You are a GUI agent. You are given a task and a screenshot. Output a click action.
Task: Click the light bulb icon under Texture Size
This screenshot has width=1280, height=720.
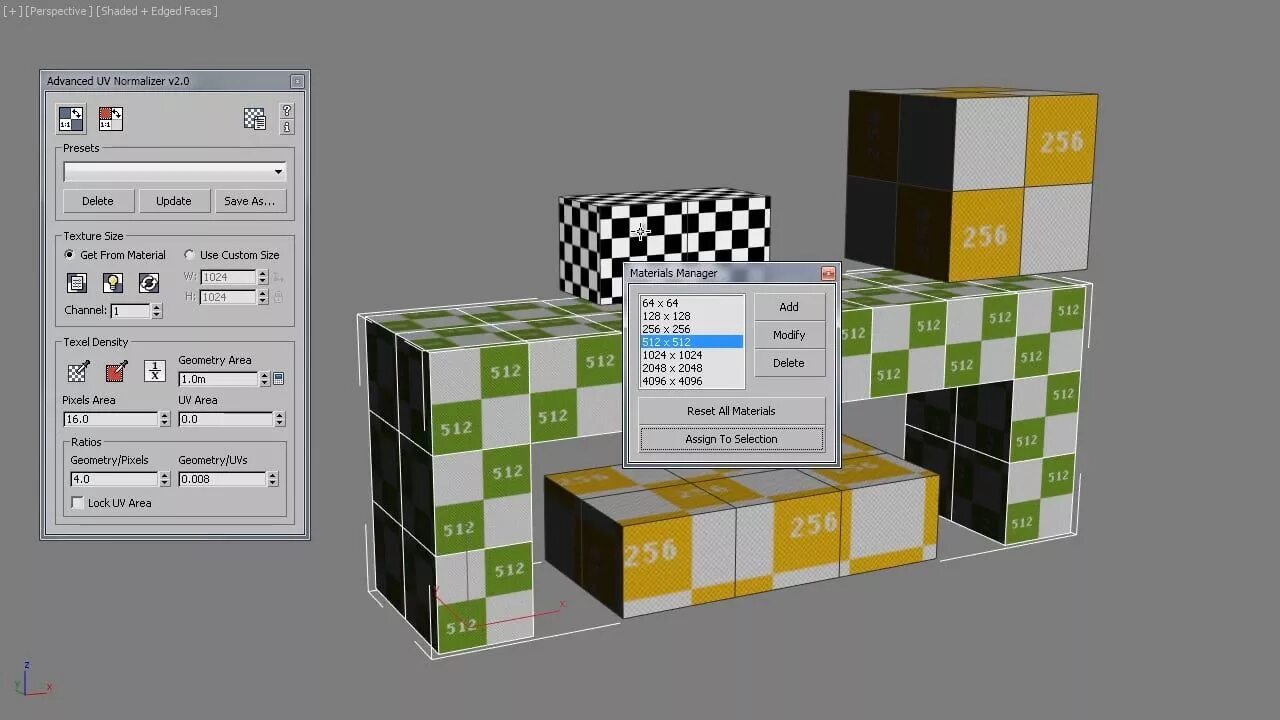[113, 283]
